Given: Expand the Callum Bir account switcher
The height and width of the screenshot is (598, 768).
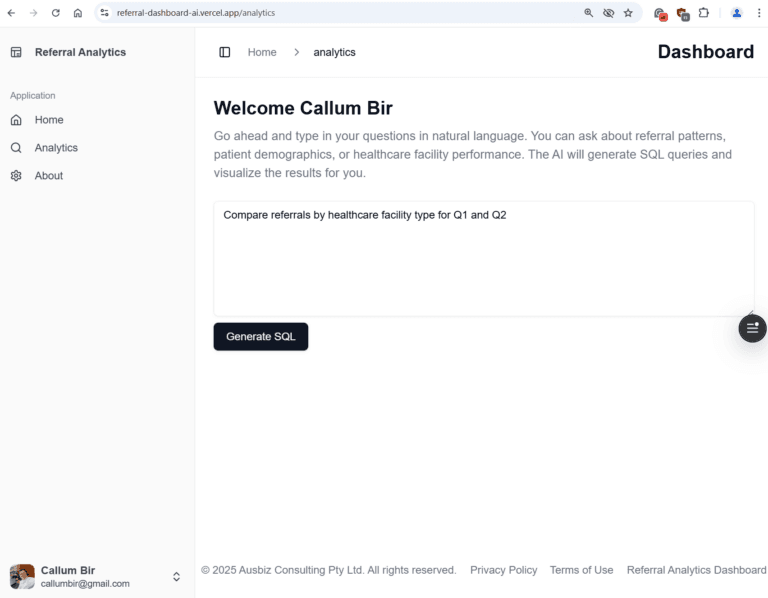Looking at the screenshot, I should pyautogui.click(x=177, y=577).
